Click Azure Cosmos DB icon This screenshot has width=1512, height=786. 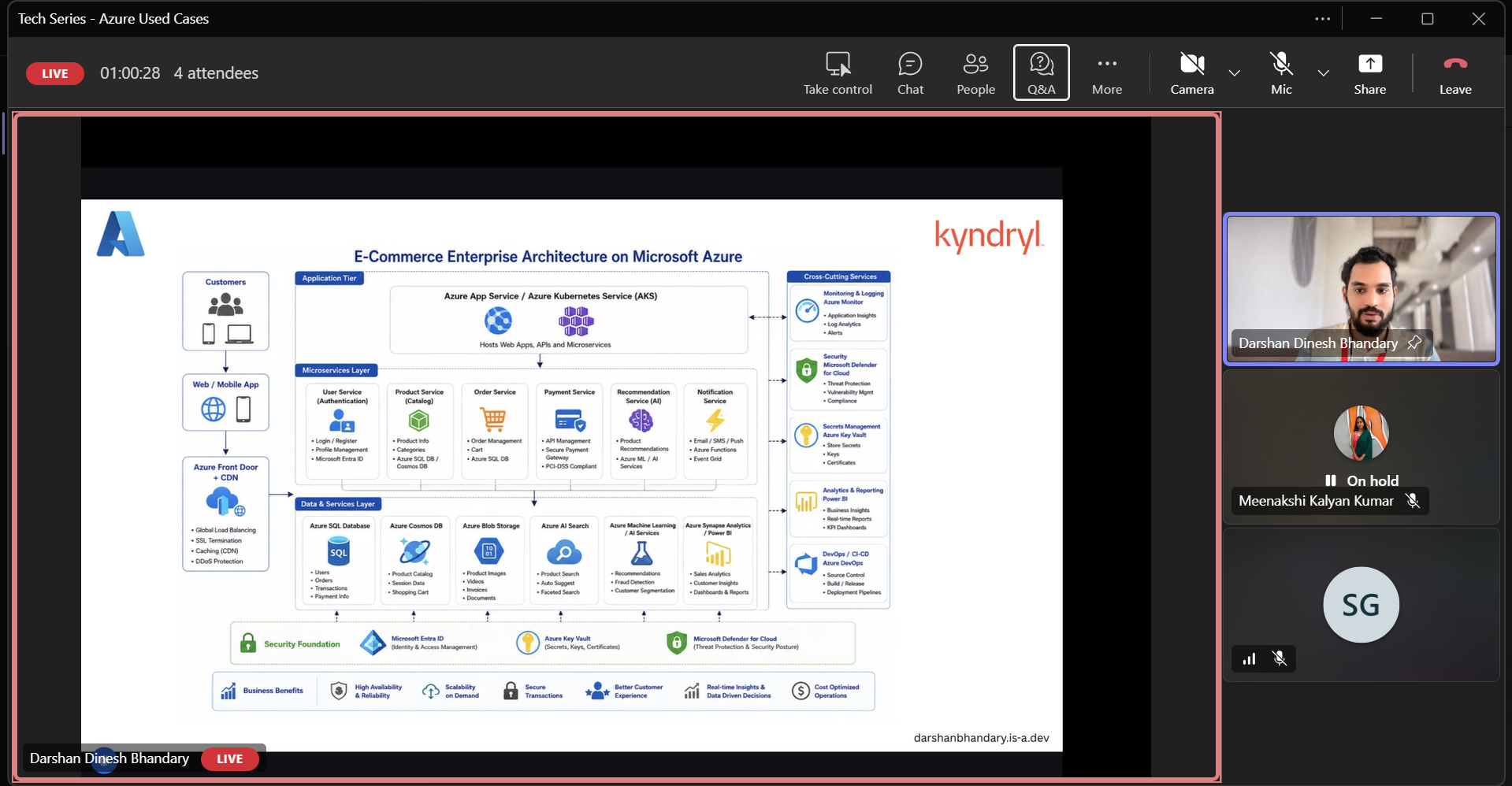[415, 551]
